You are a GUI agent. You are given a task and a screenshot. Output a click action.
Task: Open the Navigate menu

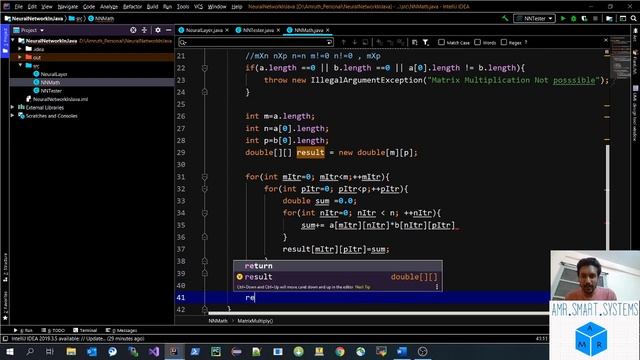[x=68, y=7]
